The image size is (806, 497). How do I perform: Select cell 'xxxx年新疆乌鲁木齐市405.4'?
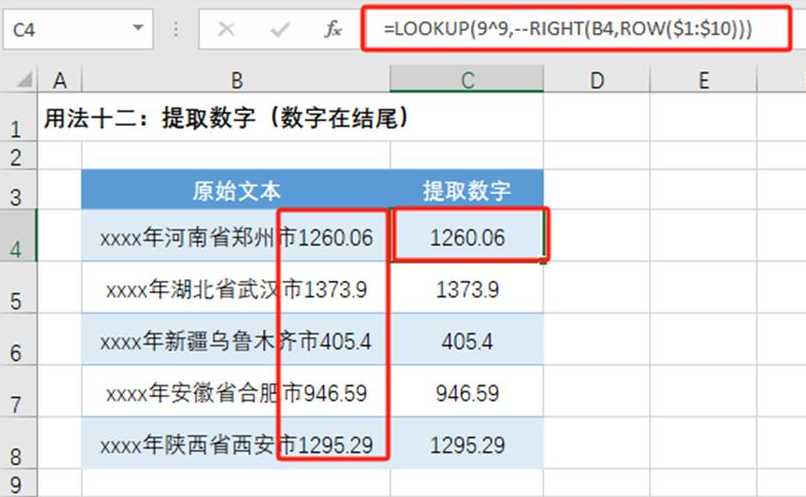(236, 340)
